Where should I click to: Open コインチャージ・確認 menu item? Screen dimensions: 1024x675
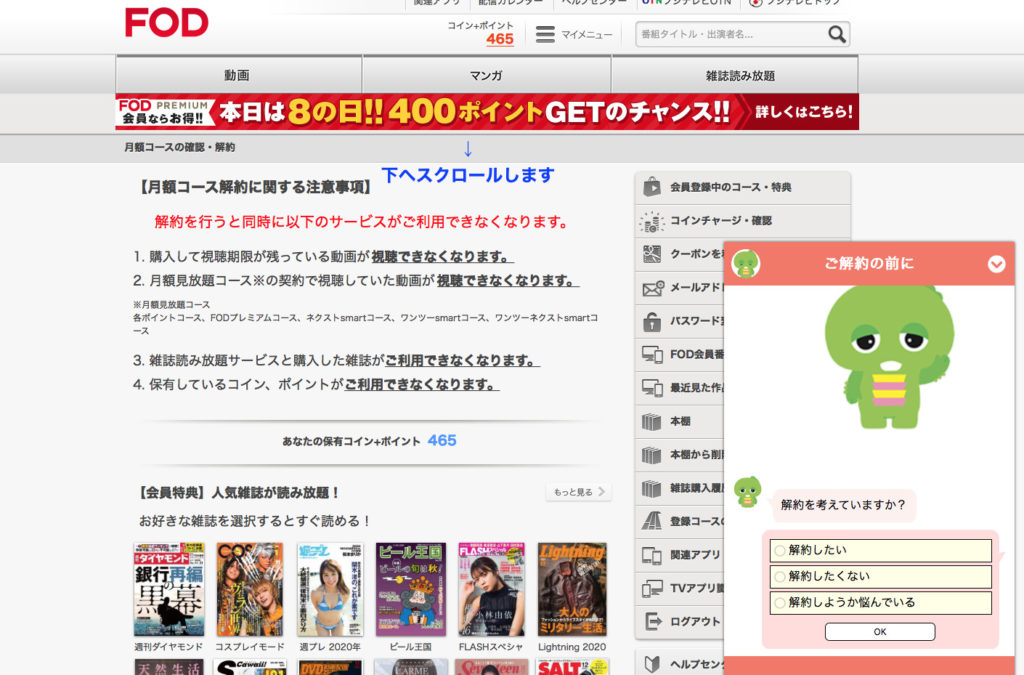click(x=743, y=221)
